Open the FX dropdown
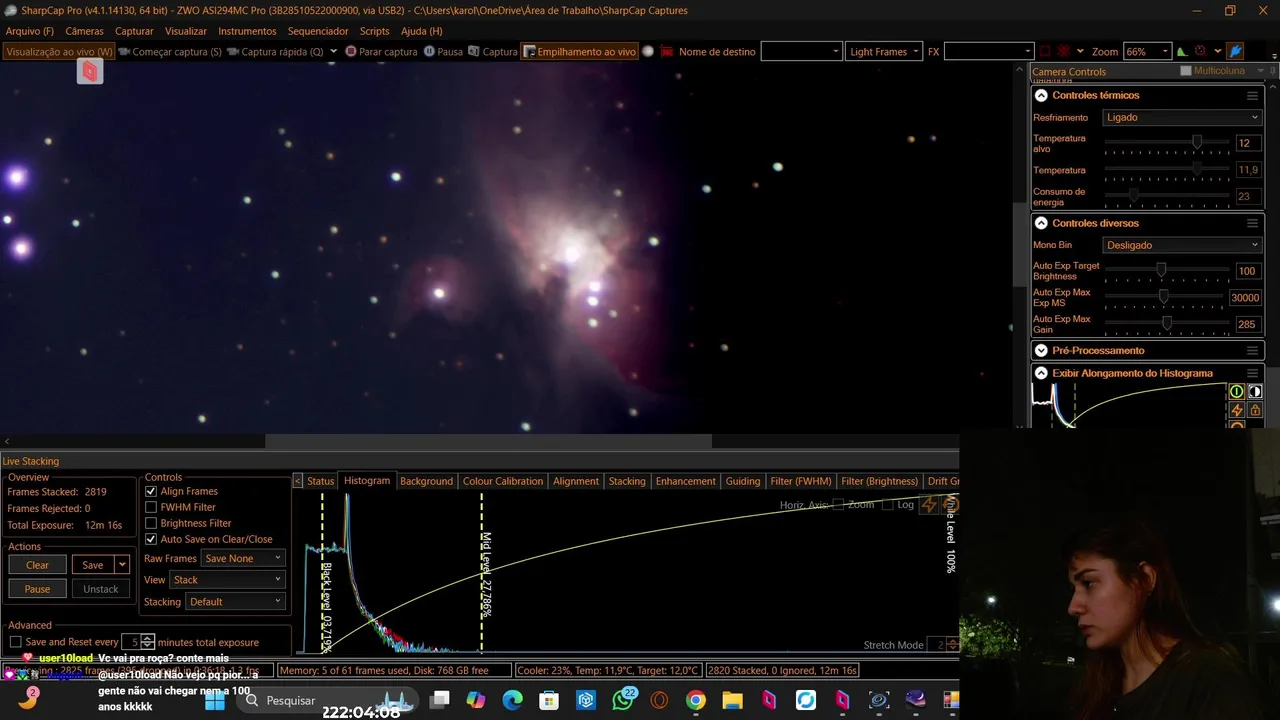This screenshot has width=1280, height=720. coord(988,51)
